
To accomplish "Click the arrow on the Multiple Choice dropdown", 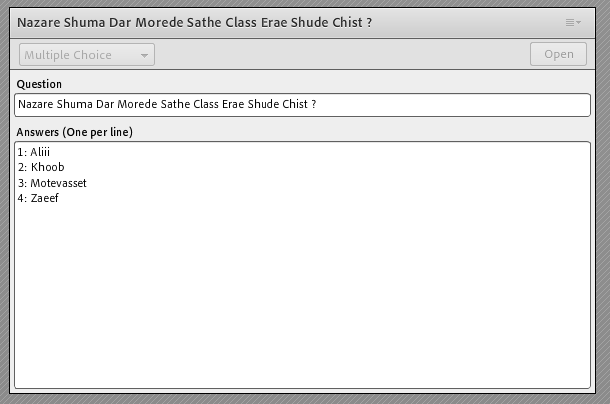I will pyautogui.click(x=145, y=55).
